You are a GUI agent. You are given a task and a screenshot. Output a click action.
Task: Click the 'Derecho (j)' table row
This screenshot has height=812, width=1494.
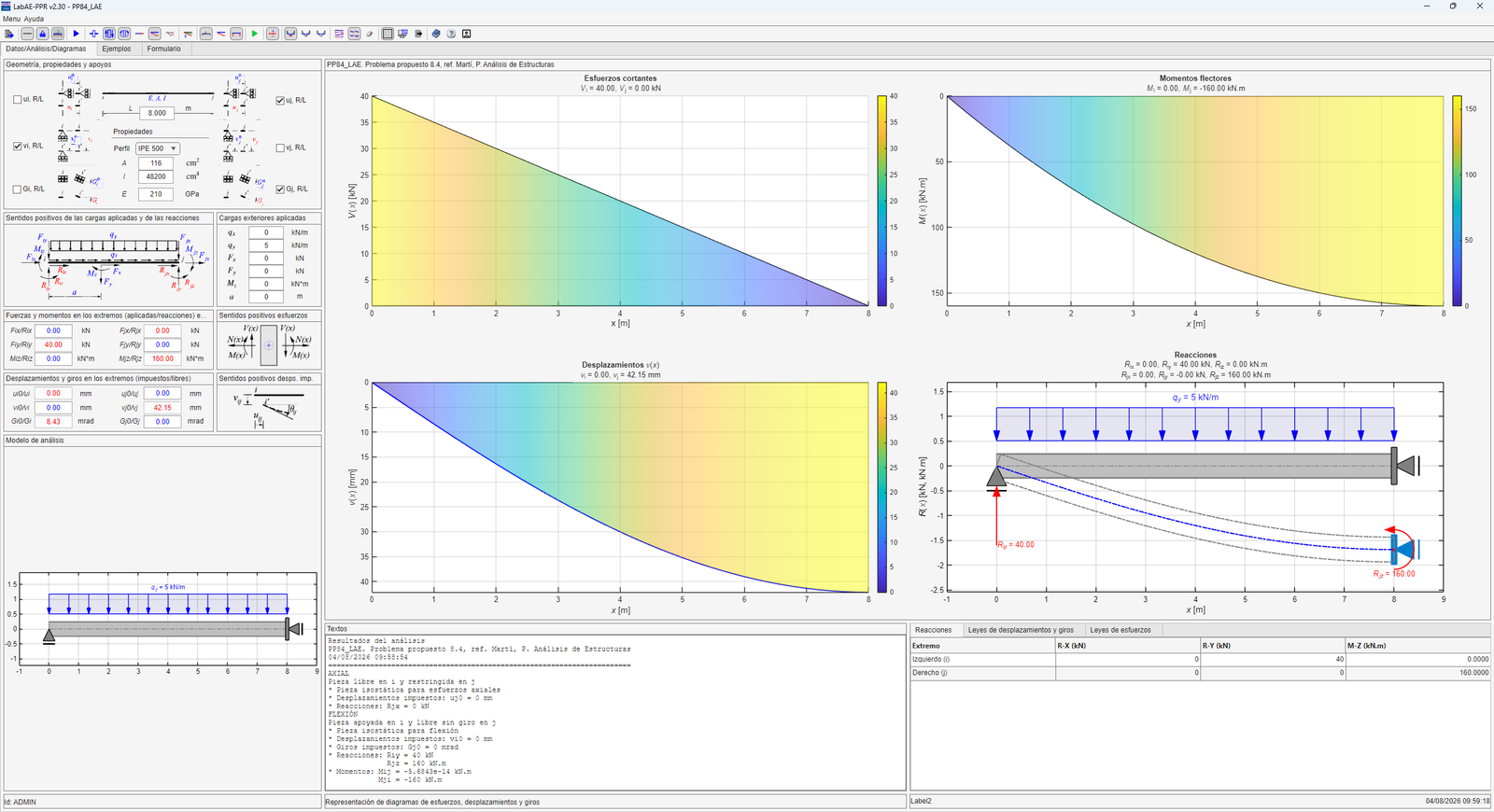[x=1200, y=672]
